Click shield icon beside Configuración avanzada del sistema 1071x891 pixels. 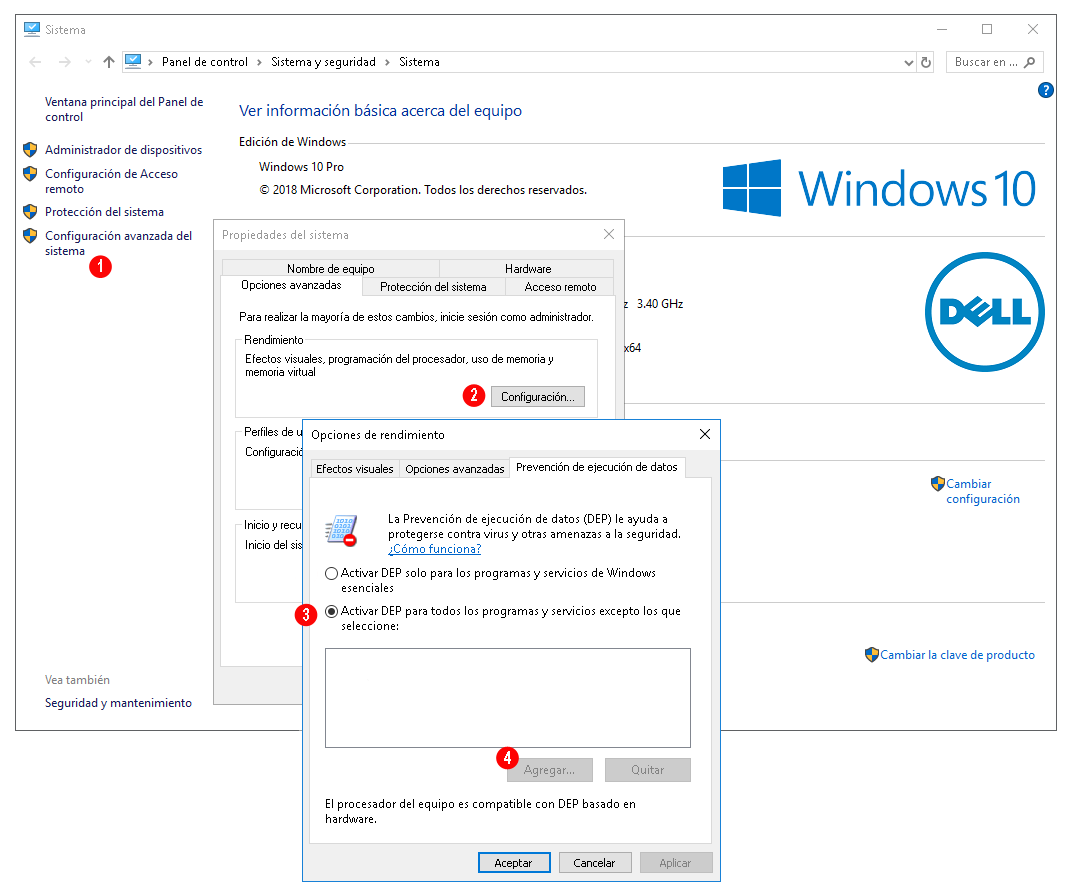point(30,236)
